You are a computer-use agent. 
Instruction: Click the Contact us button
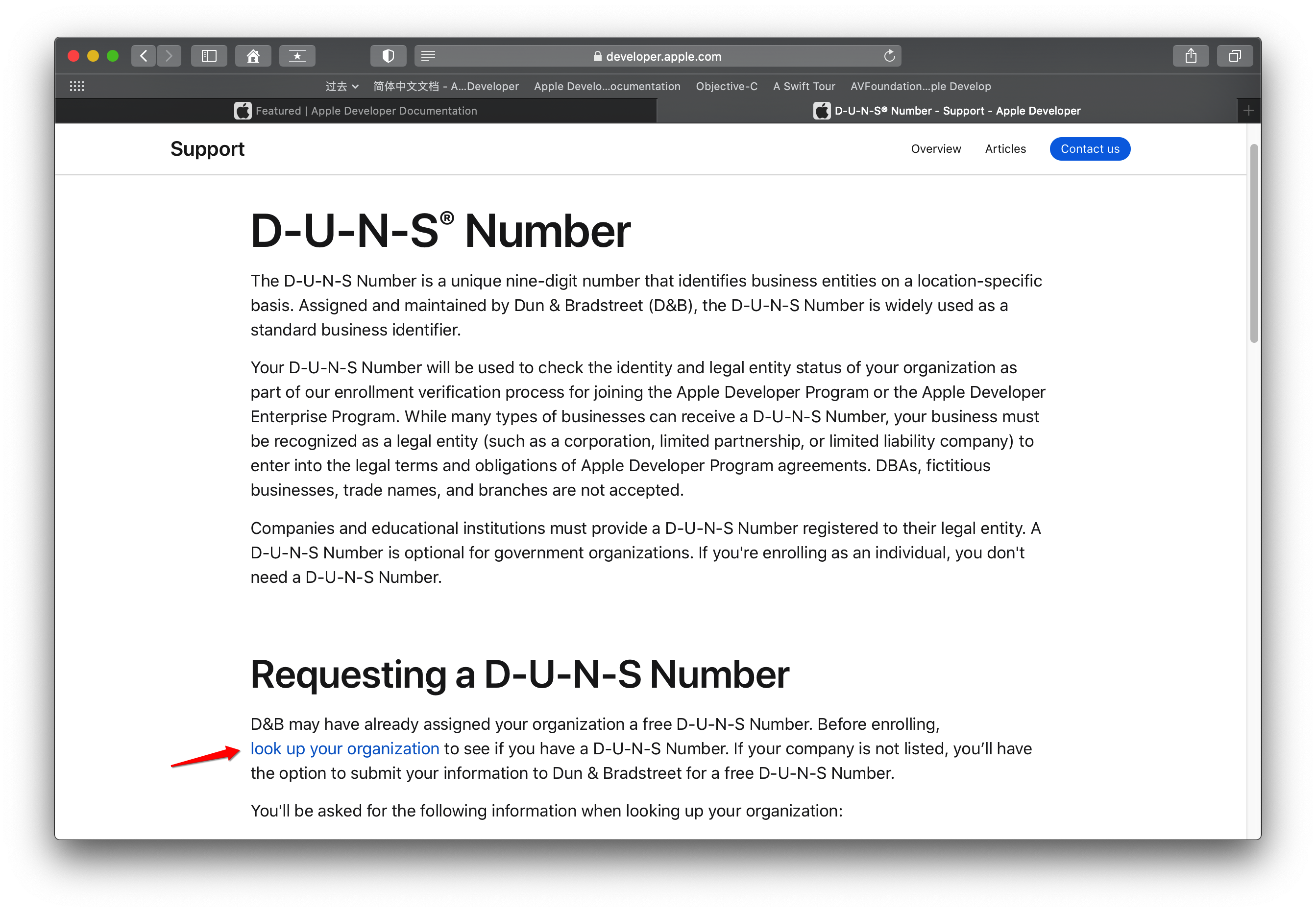[x=1089, y=148]
